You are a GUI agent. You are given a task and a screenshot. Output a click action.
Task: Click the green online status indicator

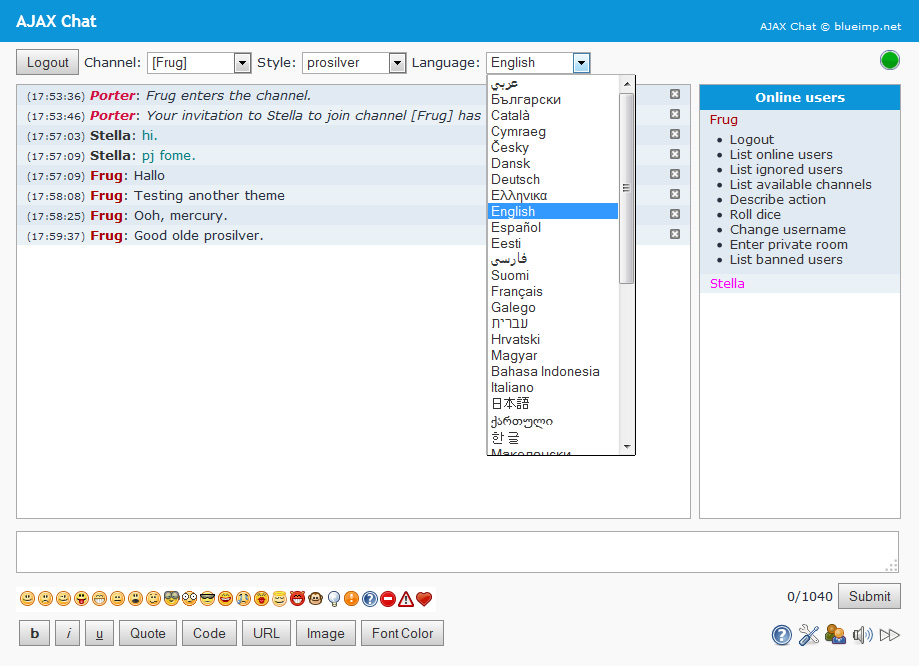889,60
